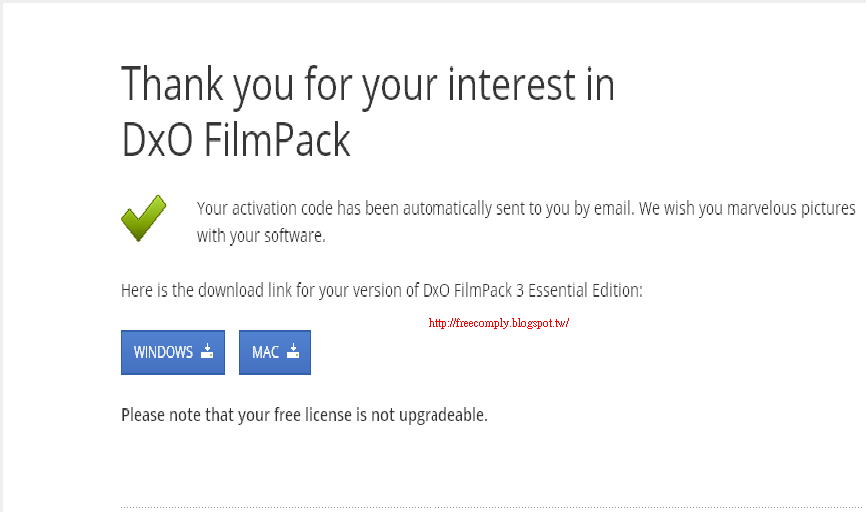Click the download arrow icon beside WINDOWS
Image resolution: width=867 pixels, height=512 pixels.
pos(207,351)
